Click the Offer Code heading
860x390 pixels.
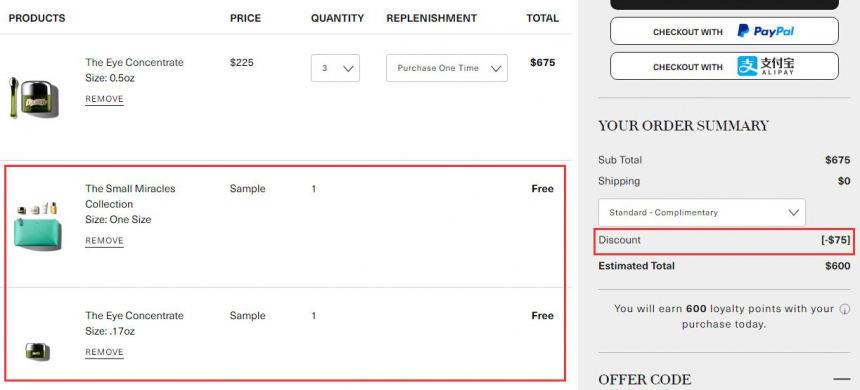click(644, 380)
